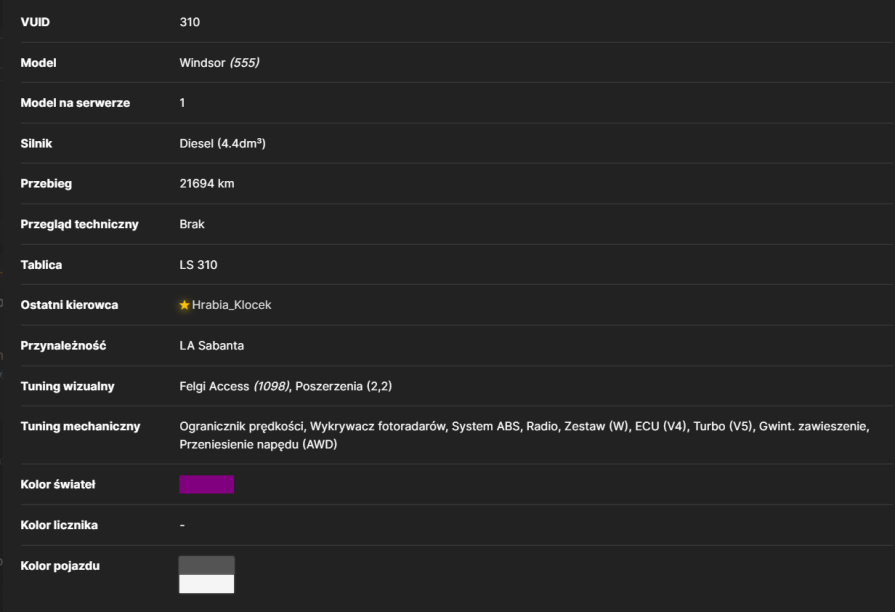Click the Diesel (4.4dm³) engine value
Viewport: 895px width, 612px height.
[x=223, y=143]
